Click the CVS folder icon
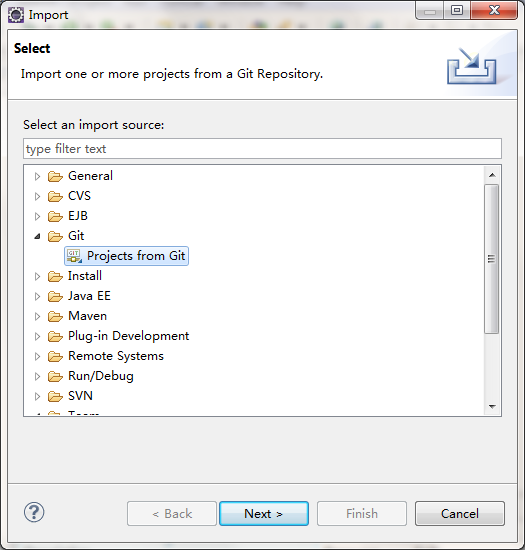 click(x=55, y=196)
